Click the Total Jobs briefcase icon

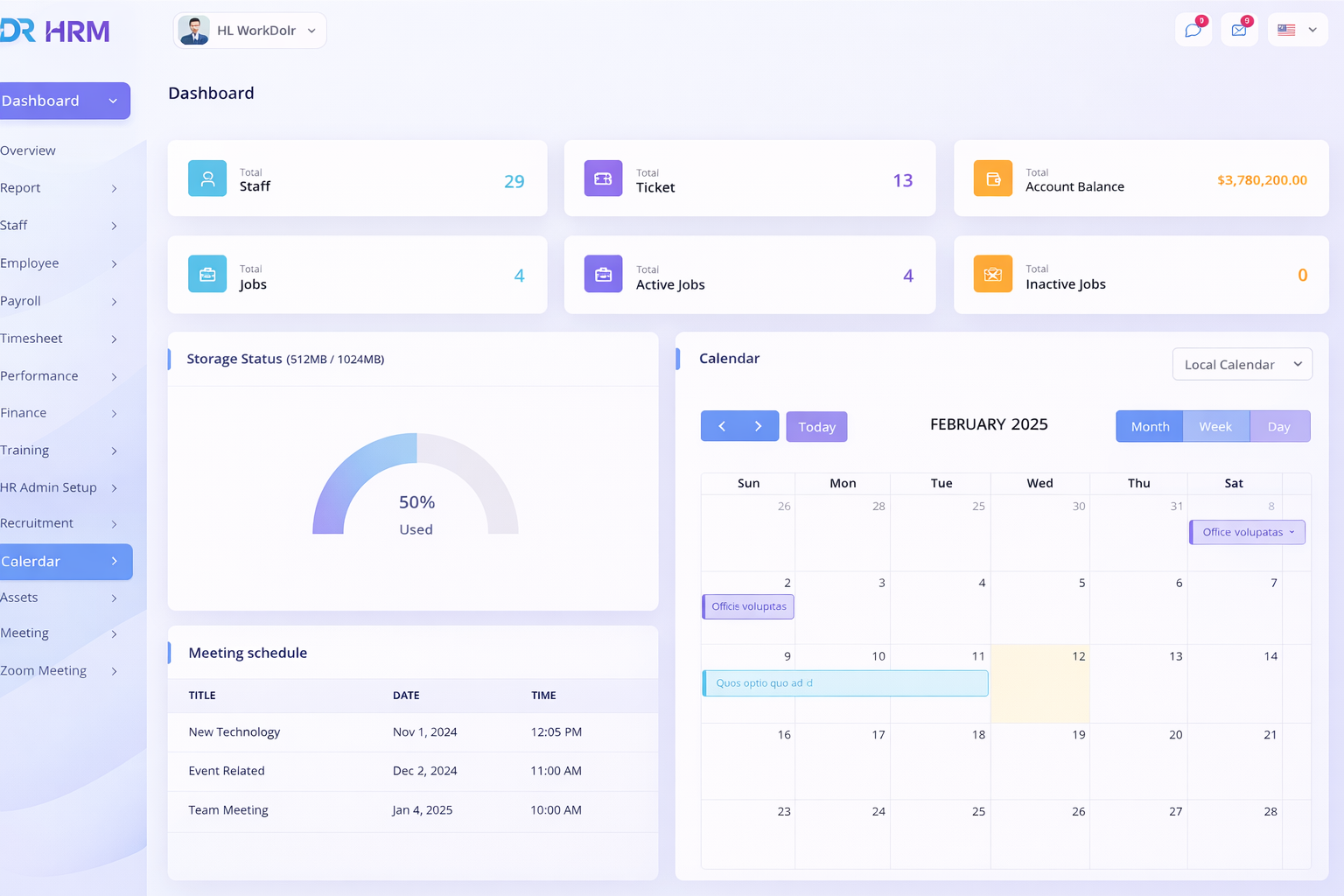(207, 275)
